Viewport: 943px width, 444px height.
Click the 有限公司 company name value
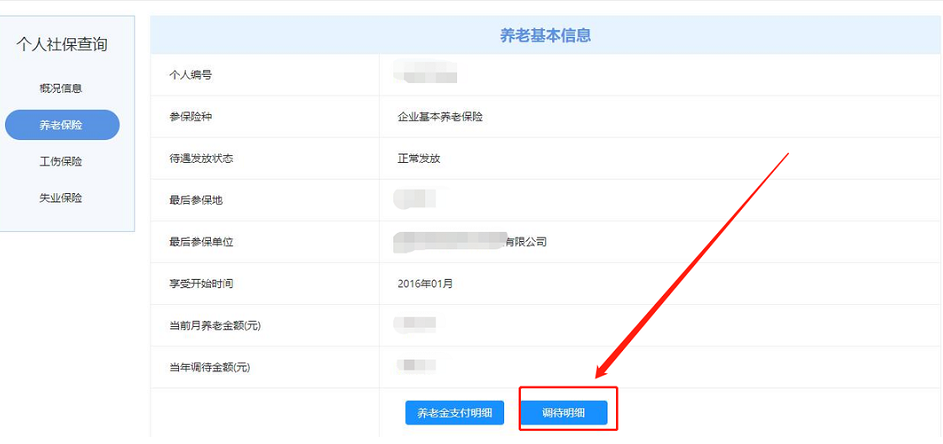(525, 242)
